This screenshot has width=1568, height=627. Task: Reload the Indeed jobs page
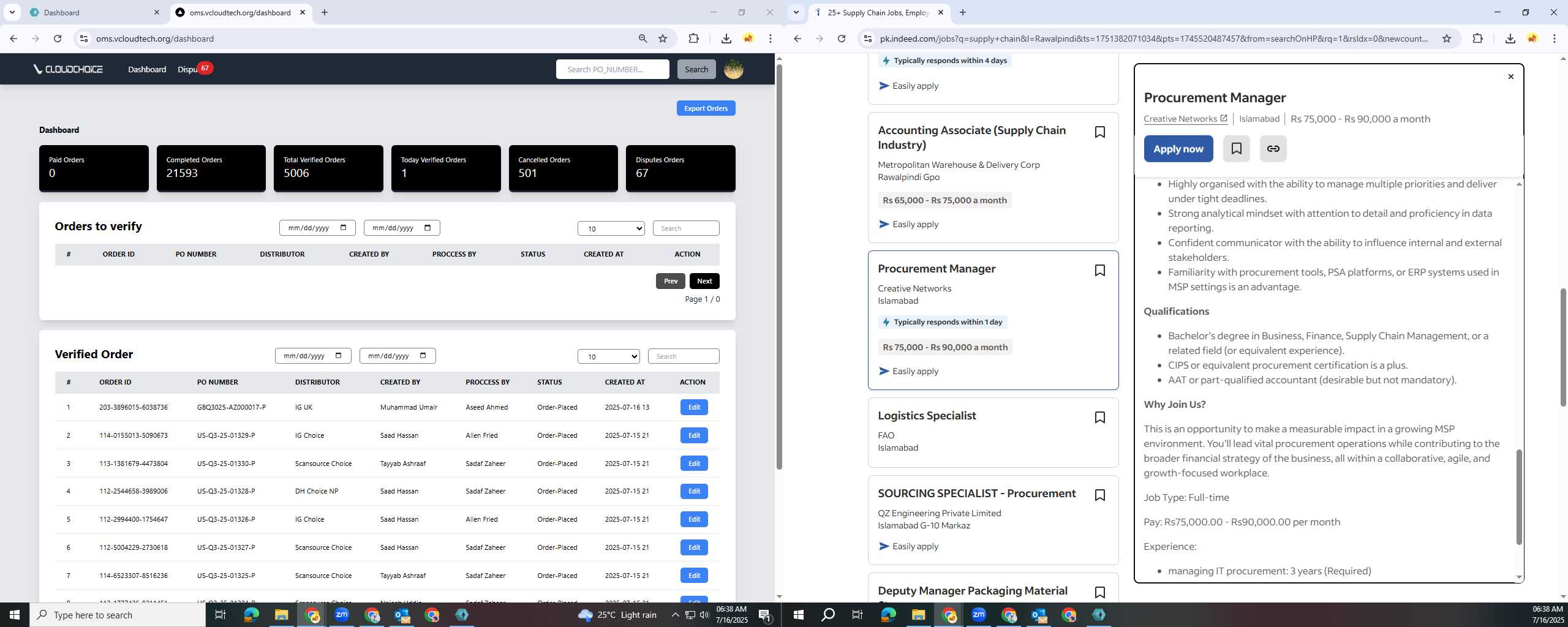(842, 39)
